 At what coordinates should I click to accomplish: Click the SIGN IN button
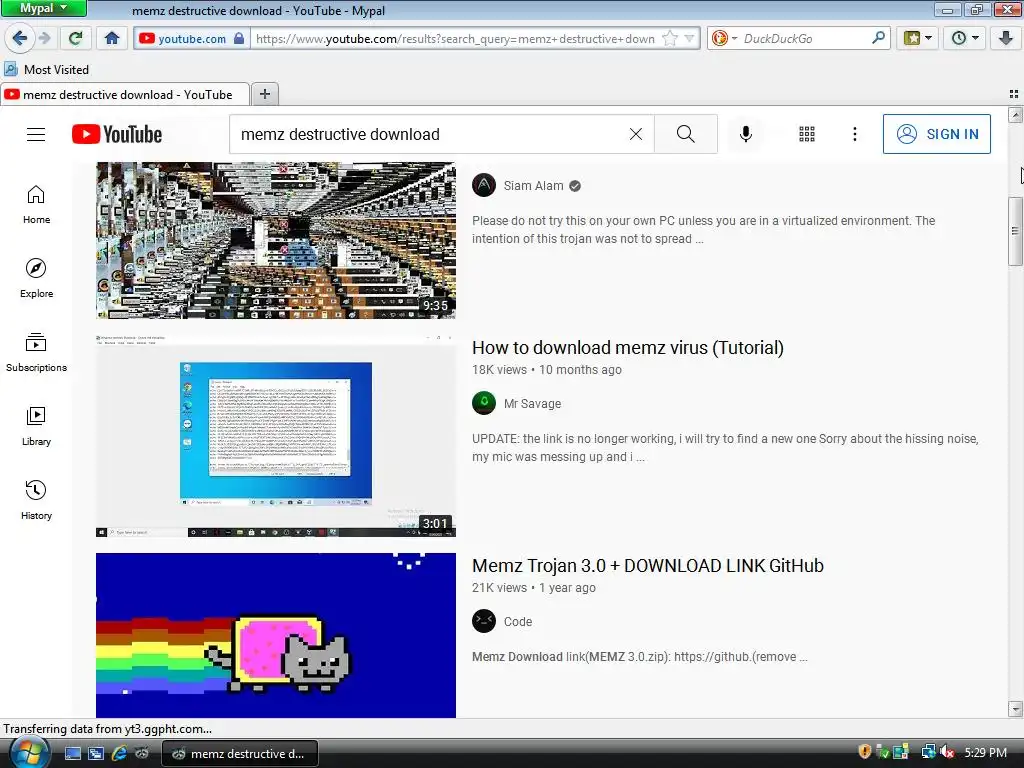point(936,134)
